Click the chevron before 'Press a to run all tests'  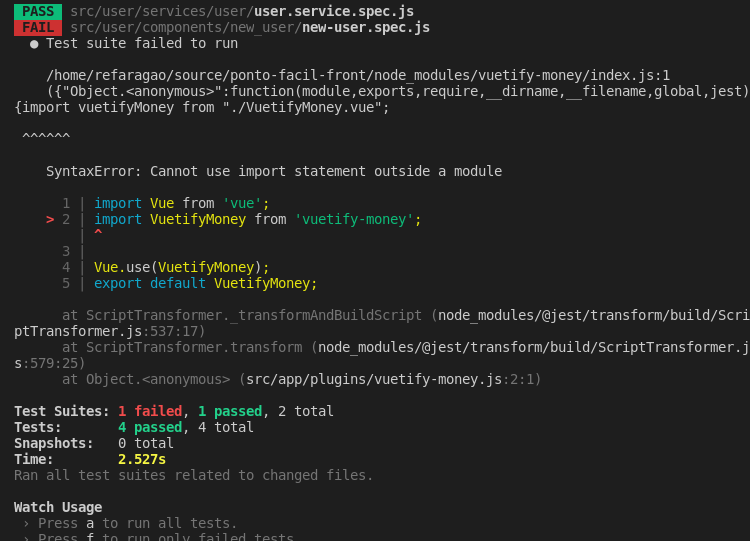(26, 523)
